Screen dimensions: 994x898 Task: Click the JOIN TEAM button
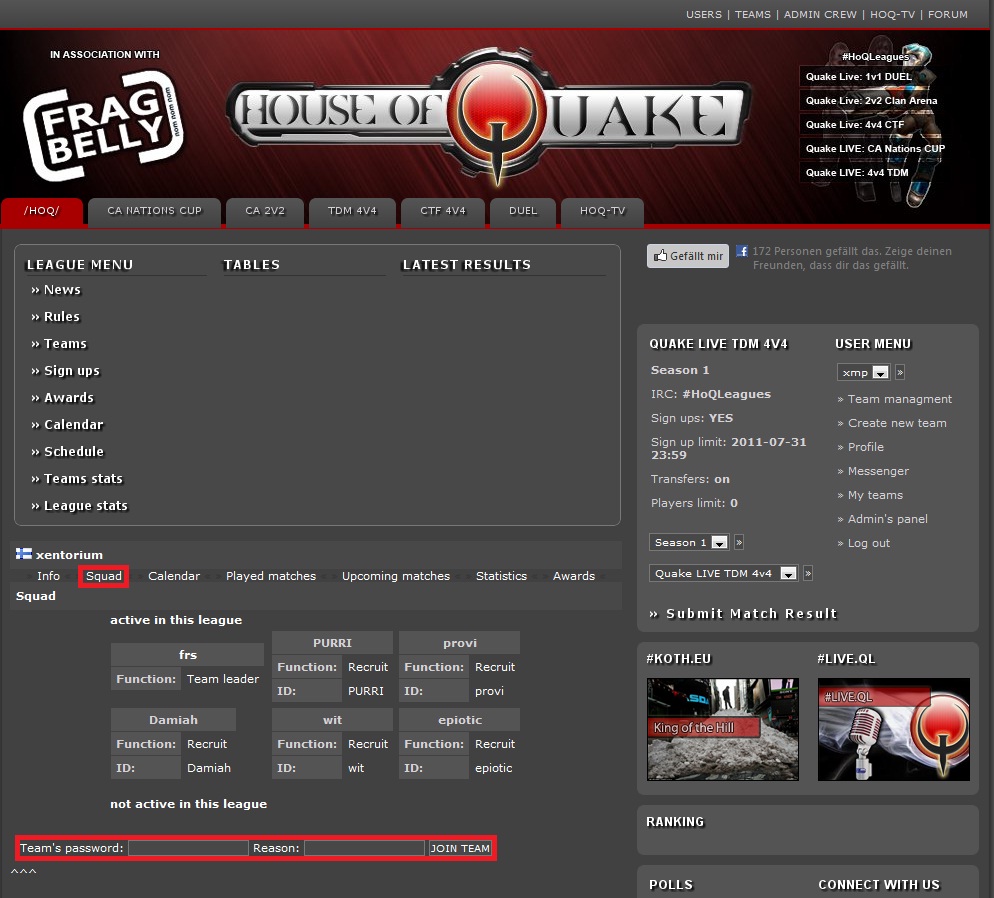pyautogui.click(x=460, y=848)
